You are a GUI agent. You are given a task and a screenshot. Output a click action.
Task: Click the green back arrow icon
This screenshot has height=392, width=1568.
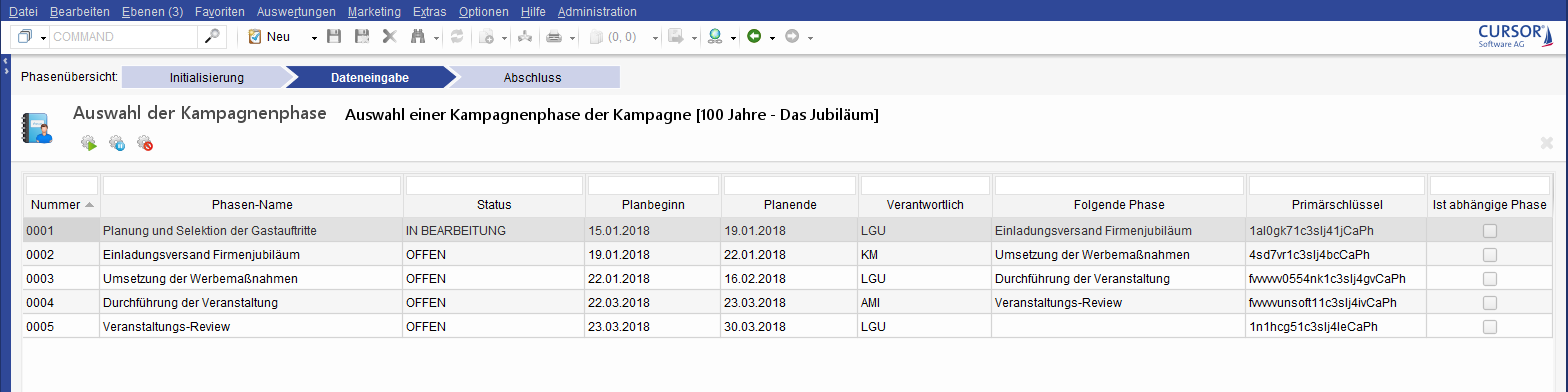click(754, 37)
